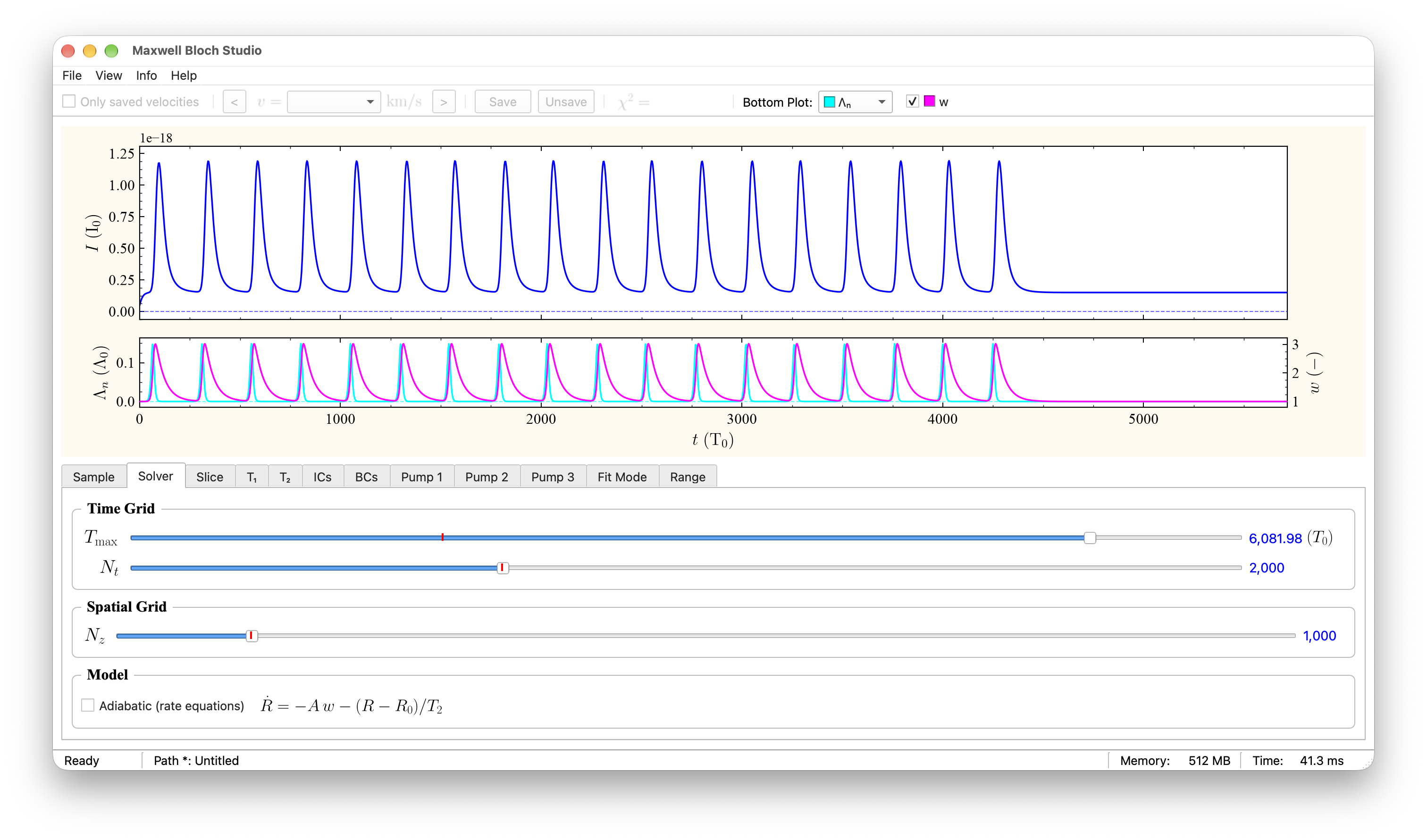Image resolution: width=1427 pixels, height=840 pixels.
Task: Click the previous velocity arrow button
Action: click(x=235, y=102)
